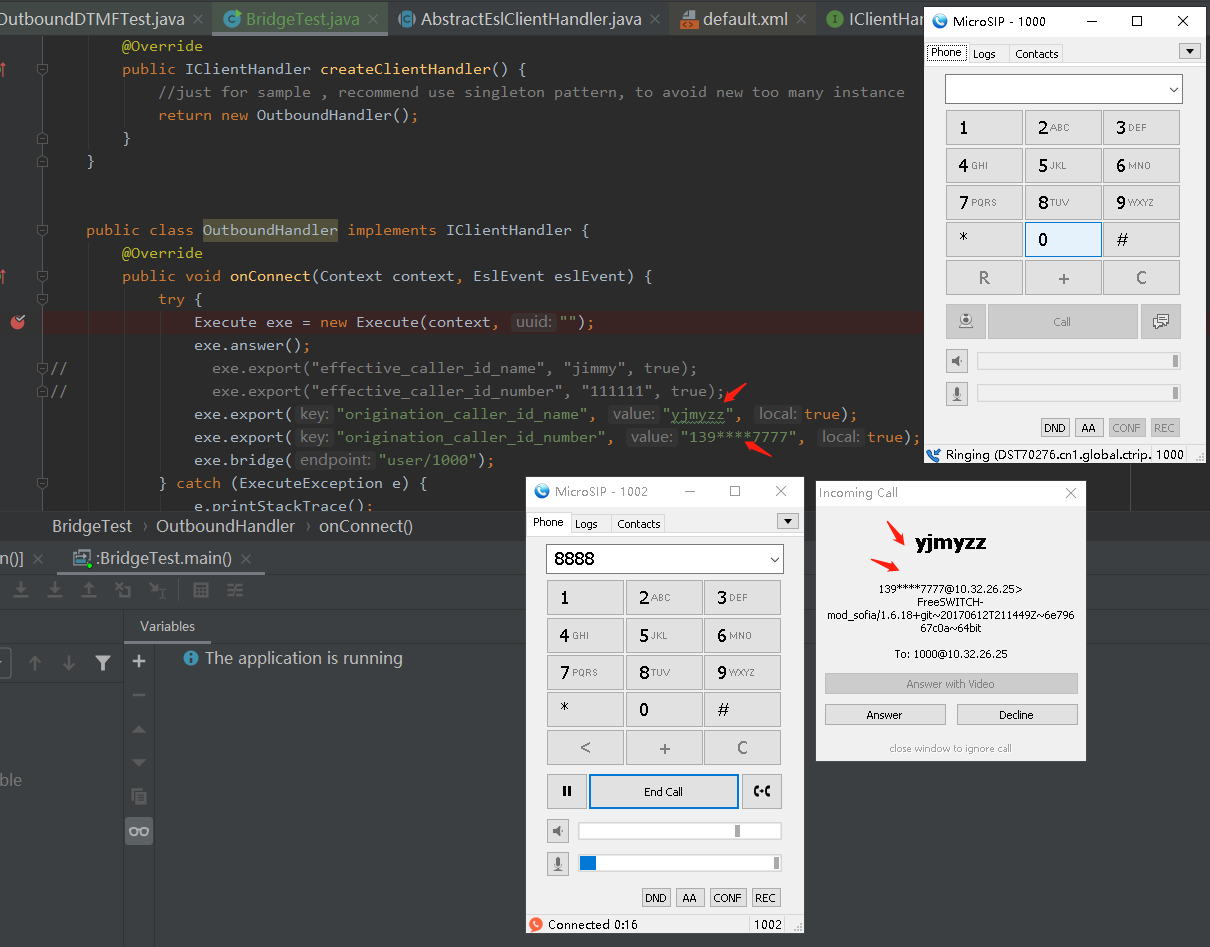Image resolution: width=1210 pixels, height=947 pixels.
Task: Click the Step Into download-arrow icon
Action: click(x=21, y=590)
